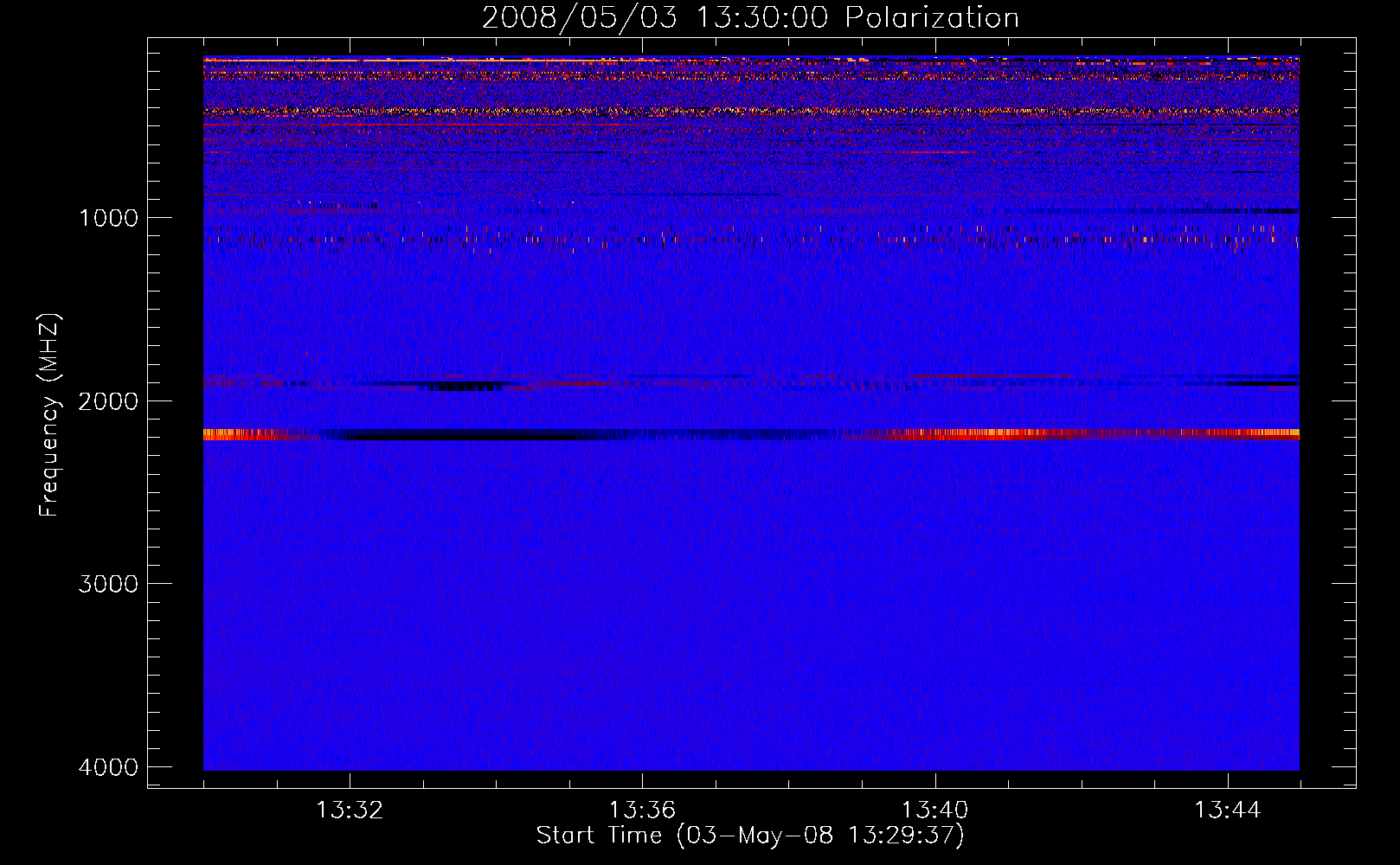The height and width of the screenshot is (865, 1400).
Task: Click the bright orange band near 2200 MHz
Action: (751, 434)
